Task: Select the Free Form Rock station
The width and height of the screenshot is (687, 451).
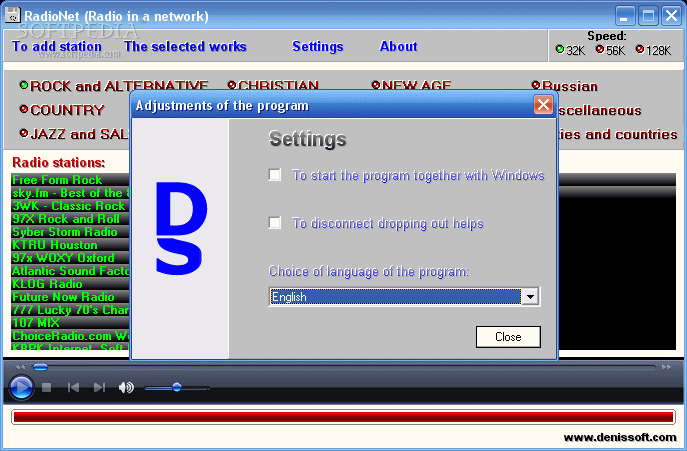Action: [x=71, y=180]
